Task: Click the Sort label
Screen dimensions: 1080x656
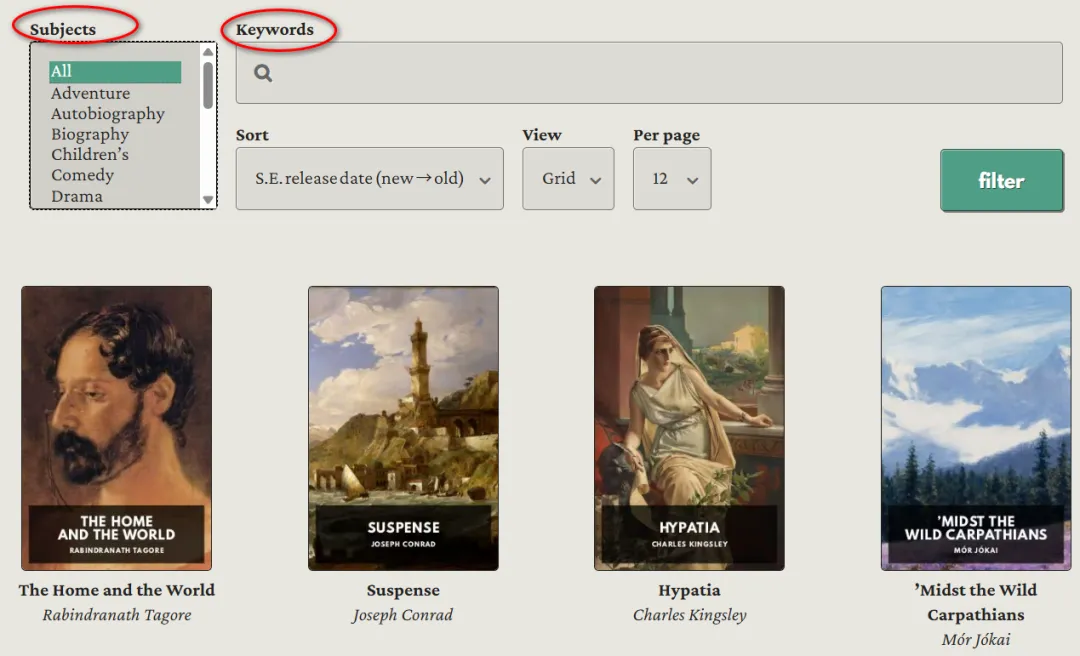Action: pyautogui.click(x=252, y=135)
